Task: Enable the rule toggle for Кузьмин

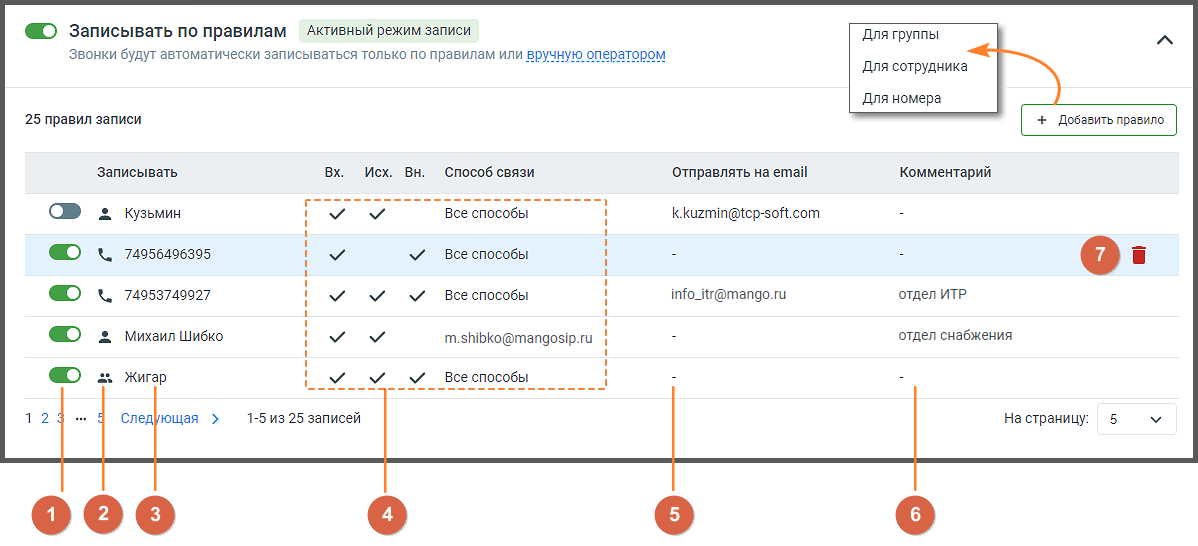Action: [x=65, y=212]
